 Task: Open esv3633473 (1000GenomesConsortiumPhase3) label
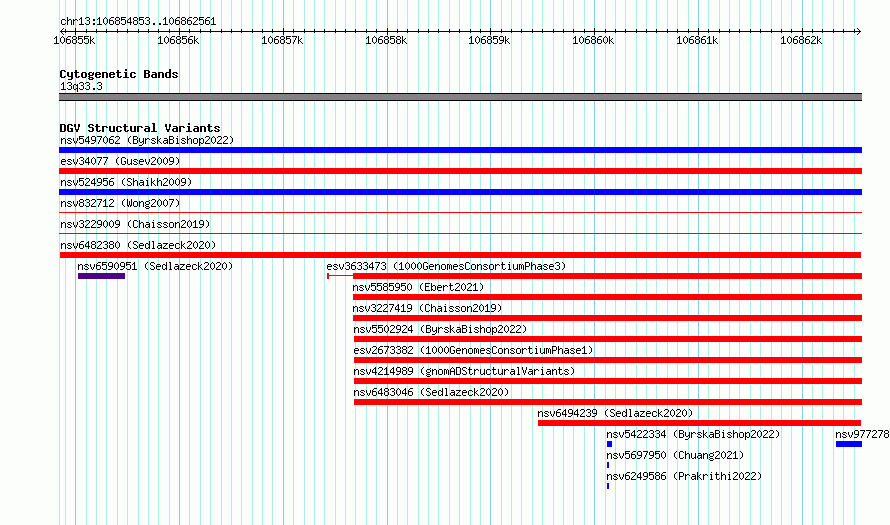point(446,266)
